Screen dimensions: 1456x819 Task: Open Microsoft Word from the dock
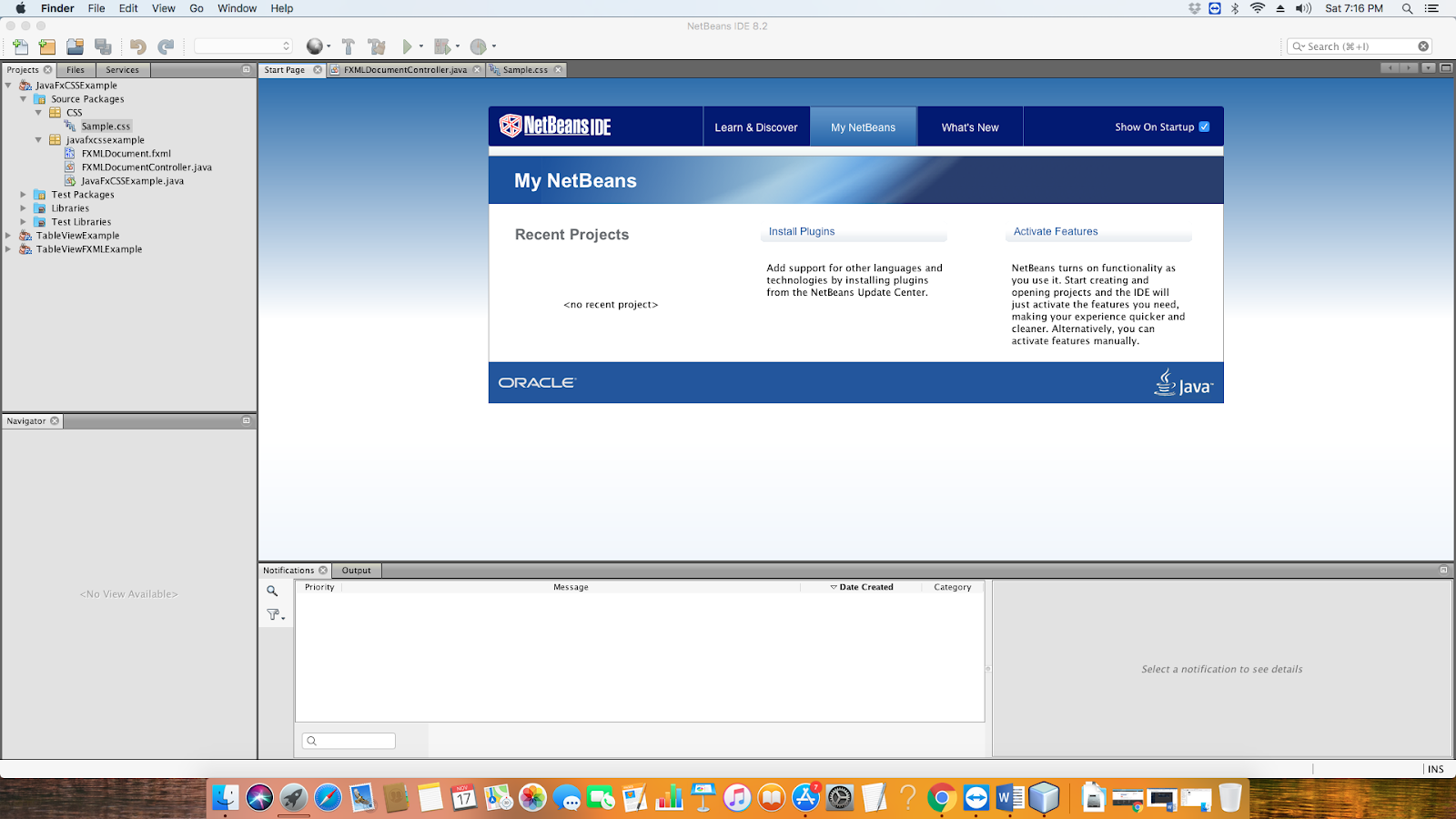(1010, 798)
